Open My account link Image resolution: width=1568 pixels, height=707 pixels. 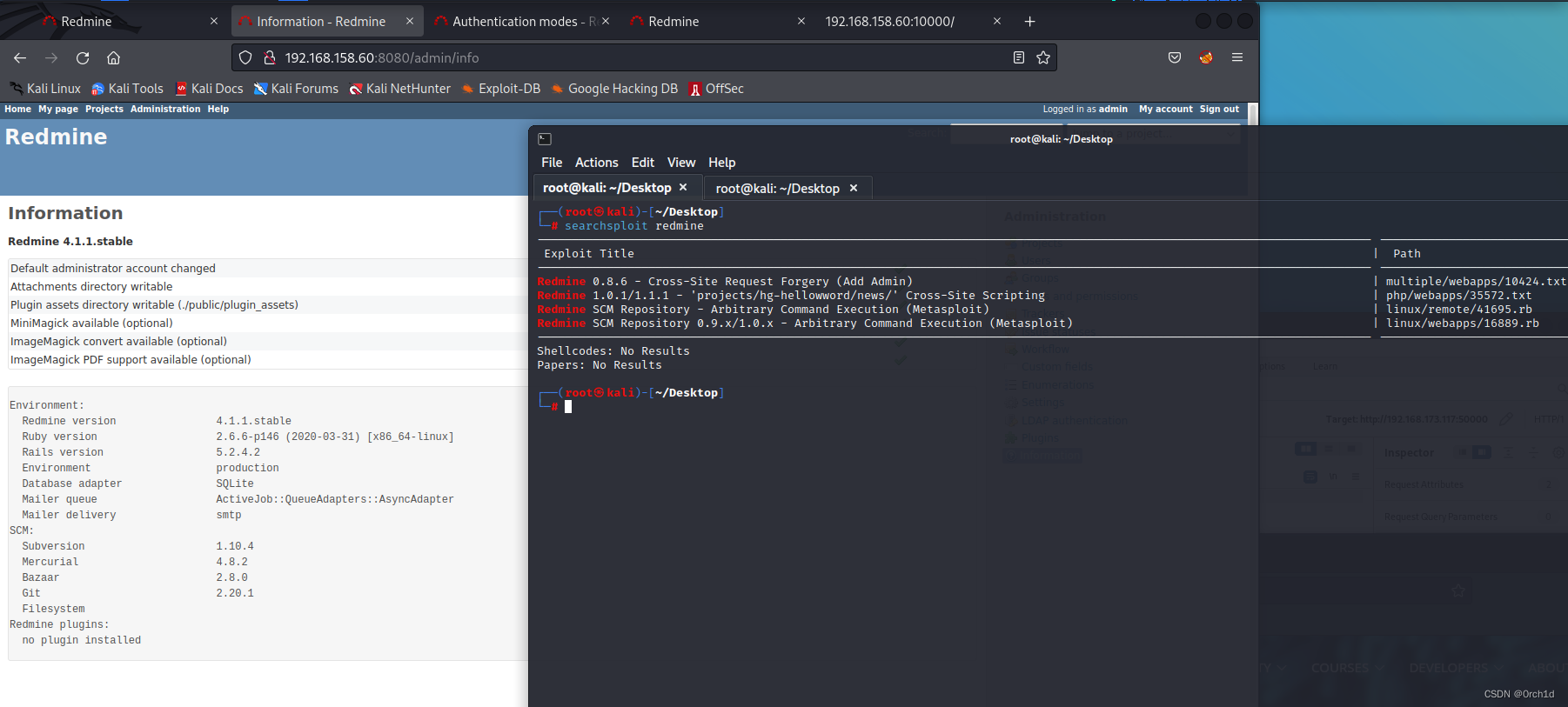(x=1166, y=109)
